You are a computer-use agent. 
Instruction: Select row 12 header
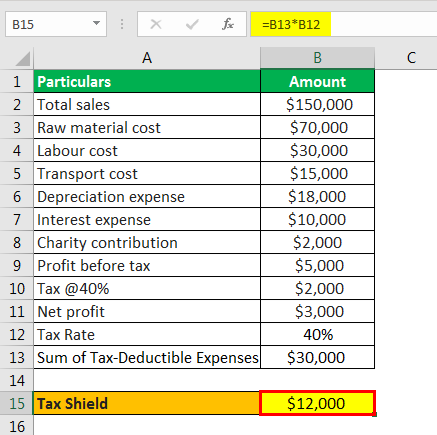[17, 335]
